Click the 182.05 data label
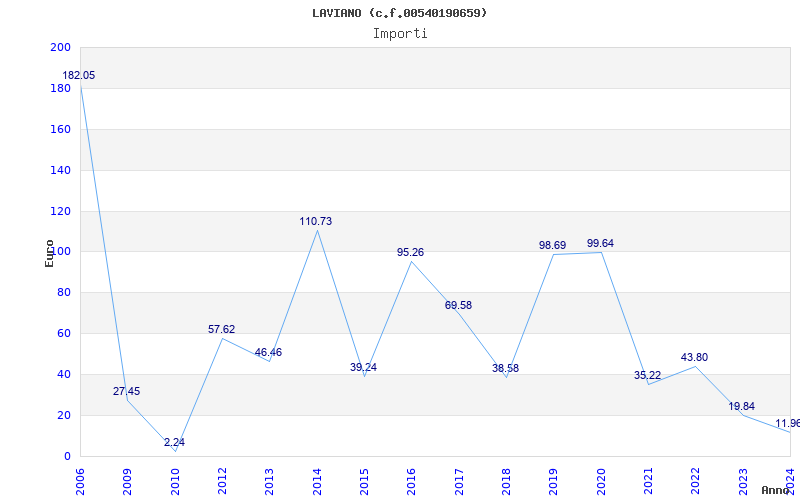 (x=79, y=76)
